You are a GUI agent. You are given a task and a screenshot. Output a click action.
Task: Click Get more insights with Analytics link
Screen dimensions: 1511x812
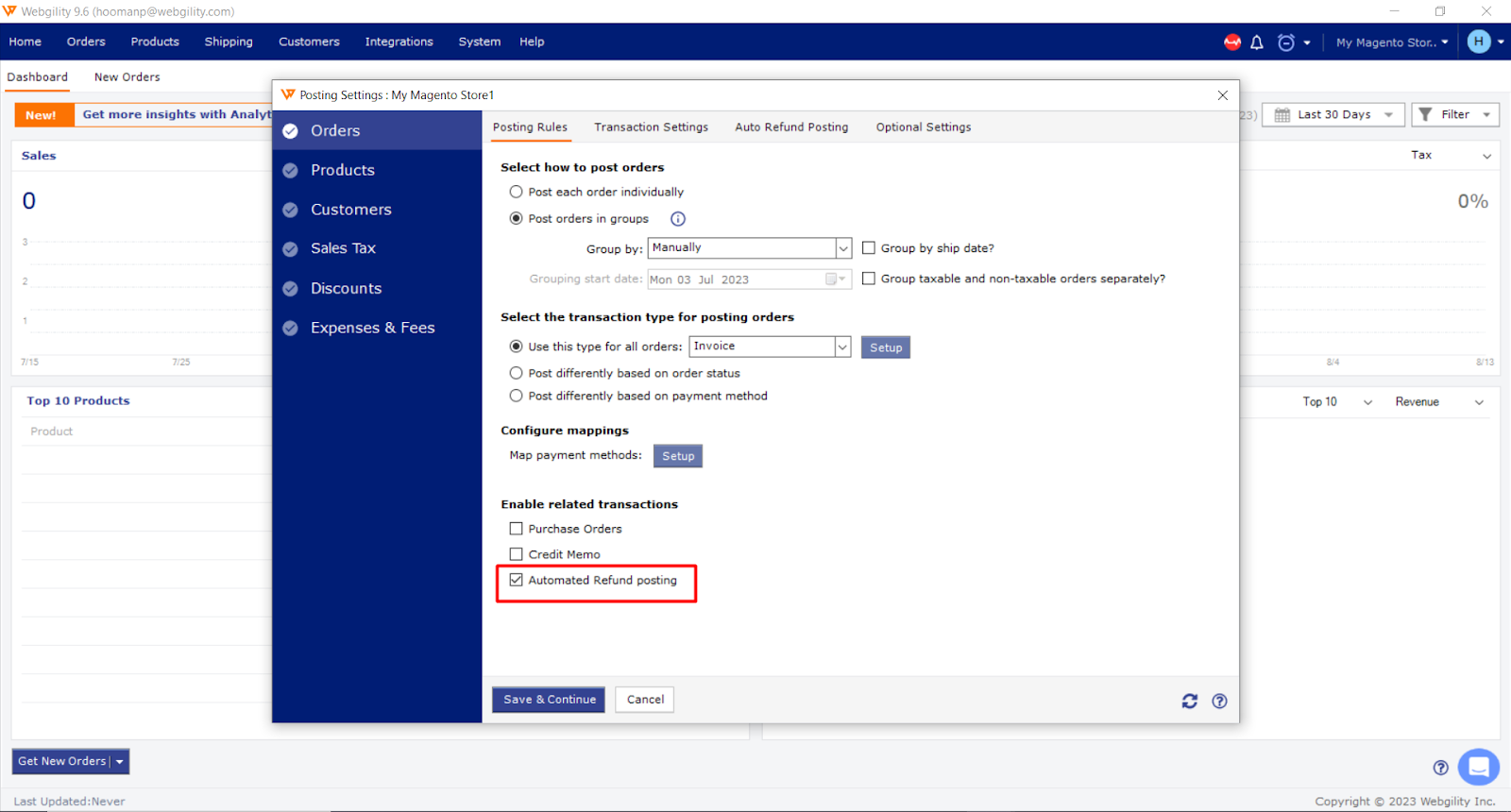pos(177,114)
